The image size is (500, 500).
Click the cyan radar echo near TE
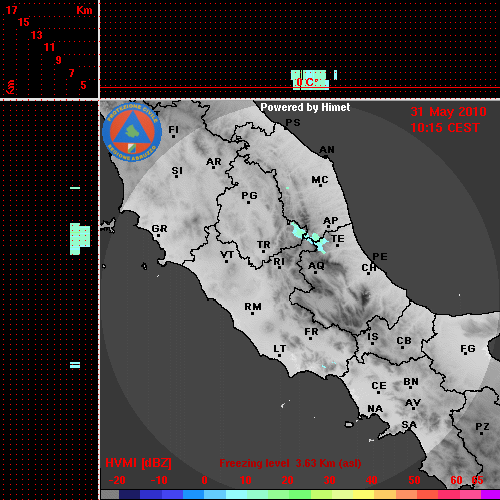tap(309, 237)
